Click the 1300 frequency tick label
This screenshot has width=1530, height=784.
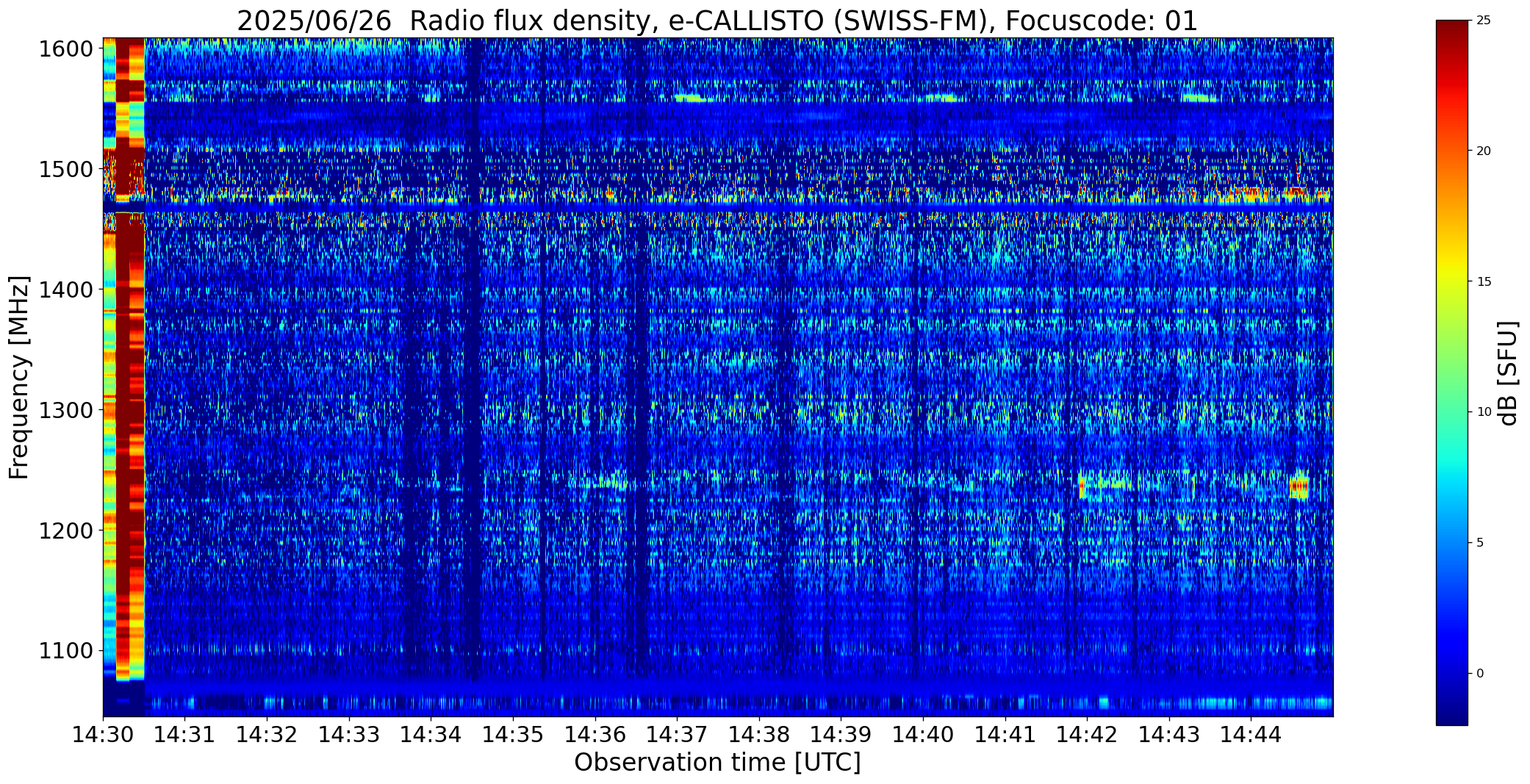[x=65, y=410]
